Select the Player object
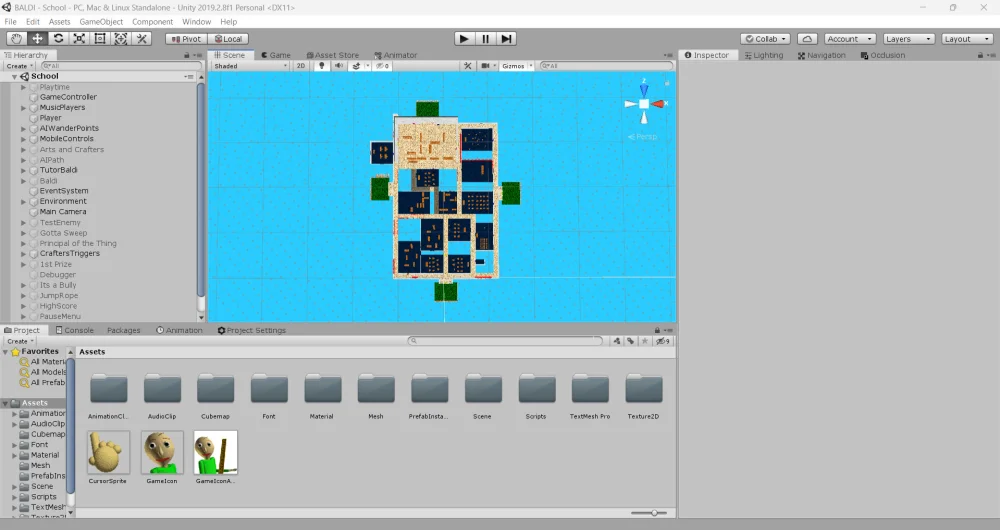 (50, 118)
